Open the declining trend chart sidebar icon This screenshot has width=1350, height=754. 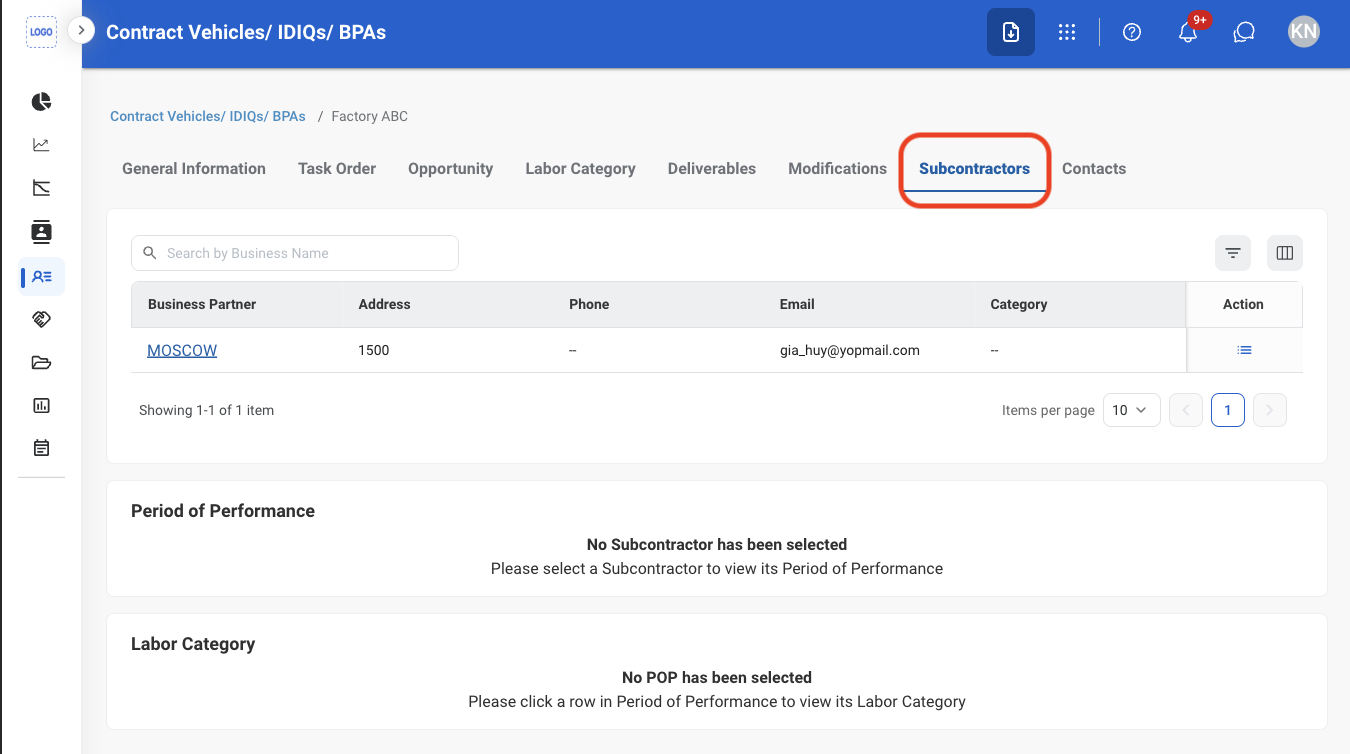(41, 188)
